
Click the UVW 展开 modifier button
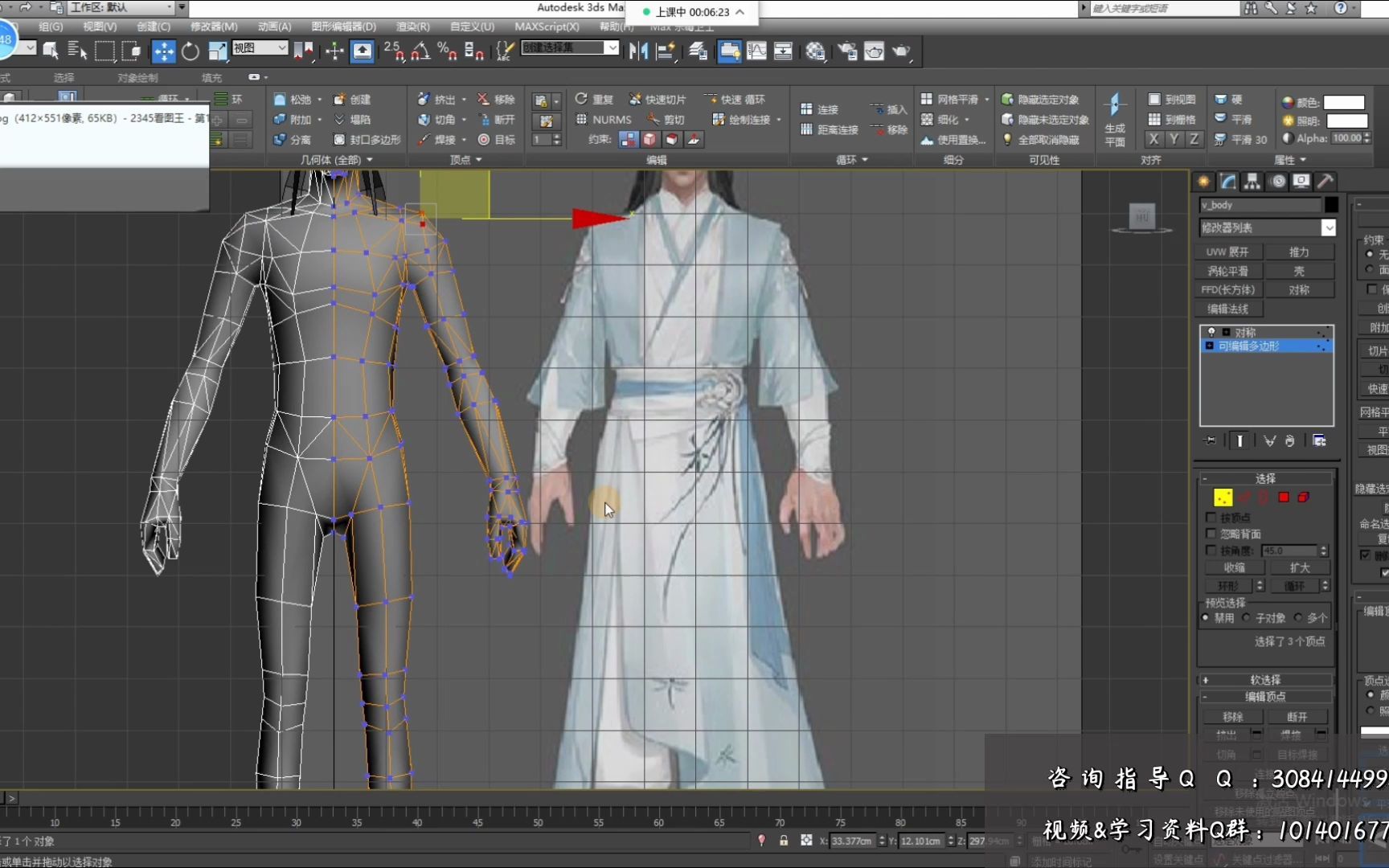point(1227,252)
